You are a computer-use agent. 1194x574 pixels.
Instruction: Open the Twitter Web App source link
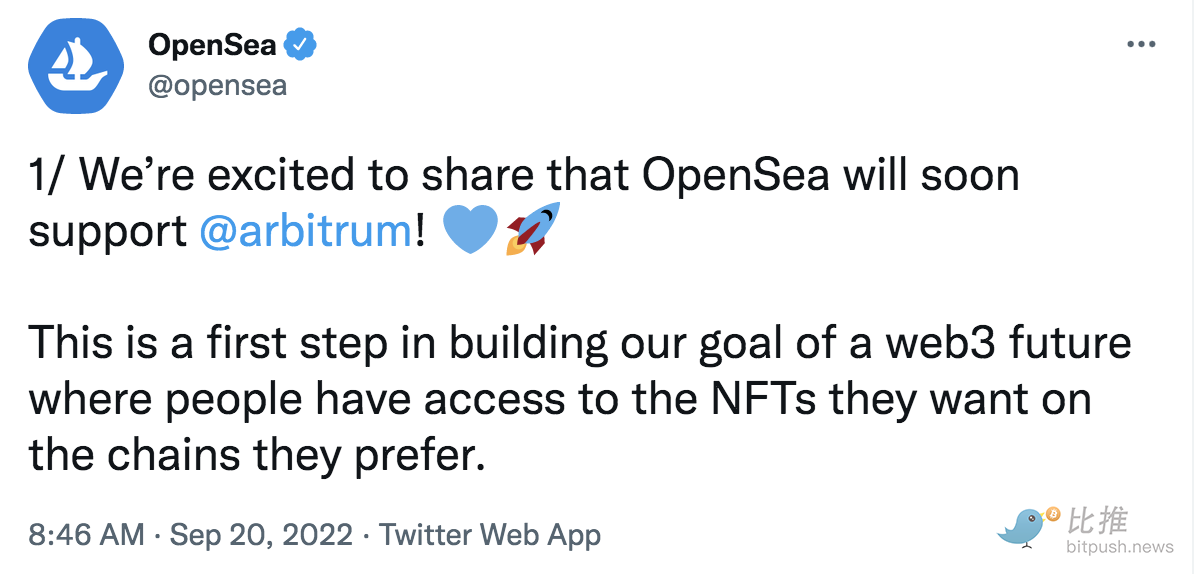pos(490,534)
